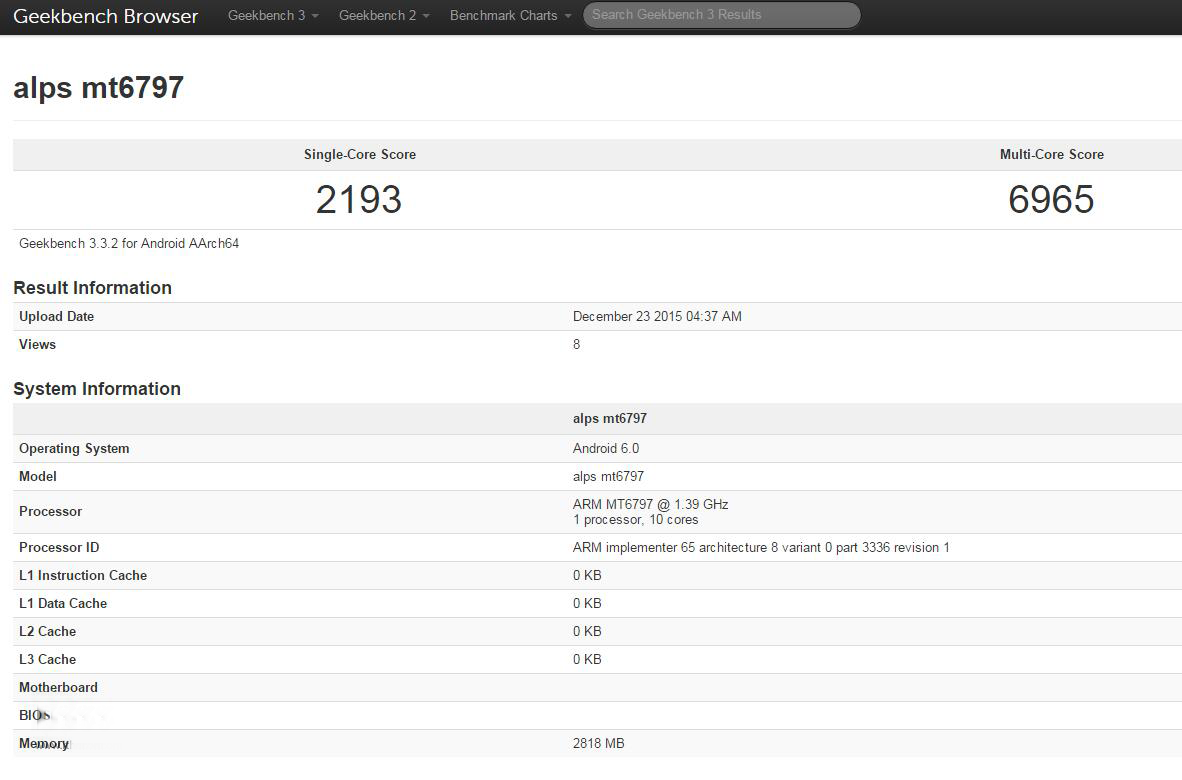
Task: Select the Single-Core Score column header
Action: click(359, 155)
